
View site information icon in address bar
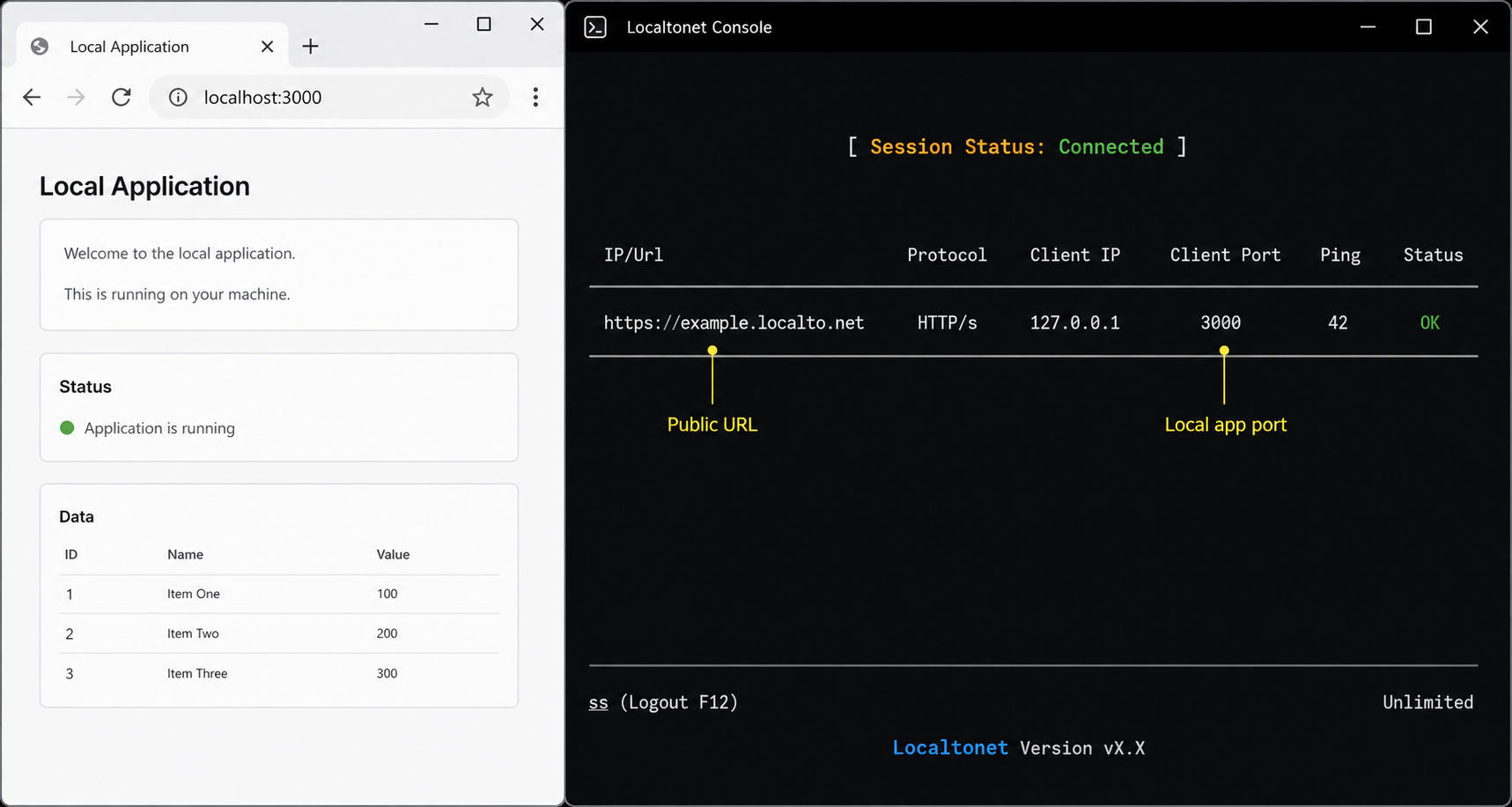click(x=178, y=97)
